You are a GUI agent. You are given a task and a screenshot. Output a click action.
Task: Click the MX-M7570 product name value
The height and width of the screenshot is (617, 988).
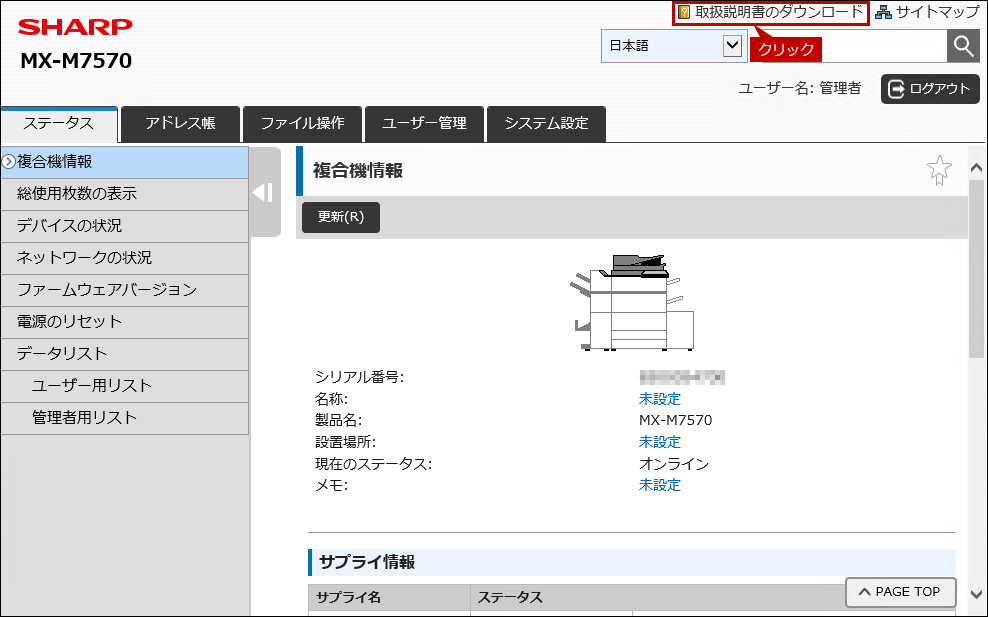pyautogui.click(x=675, y=420)
